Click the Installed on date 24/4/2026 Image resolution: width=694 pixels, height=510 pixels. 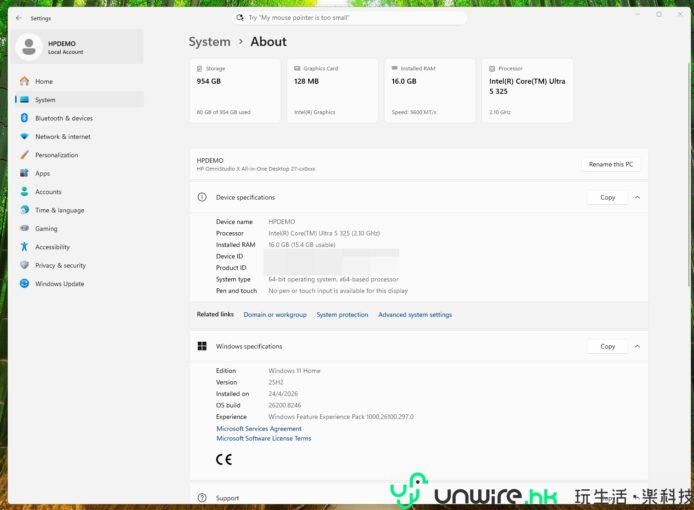tap(283, 394)
